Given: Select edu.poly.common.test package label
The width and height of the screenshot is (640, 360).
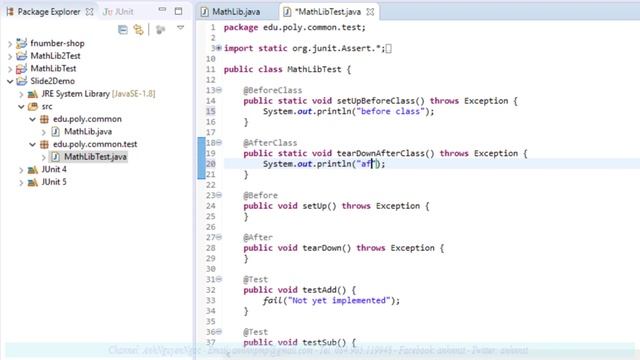Looking at the screenshot, I should (x=95, y=144).
